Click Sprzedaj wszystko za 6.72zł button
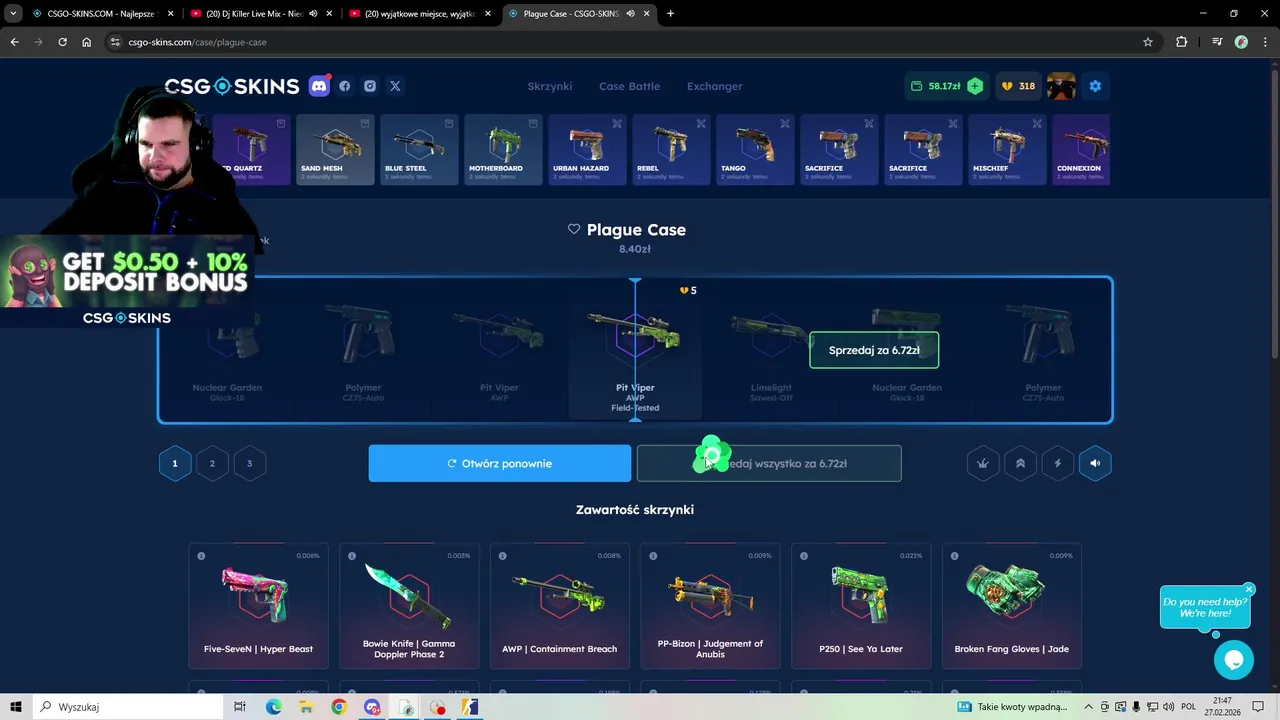 pos(769,463)
